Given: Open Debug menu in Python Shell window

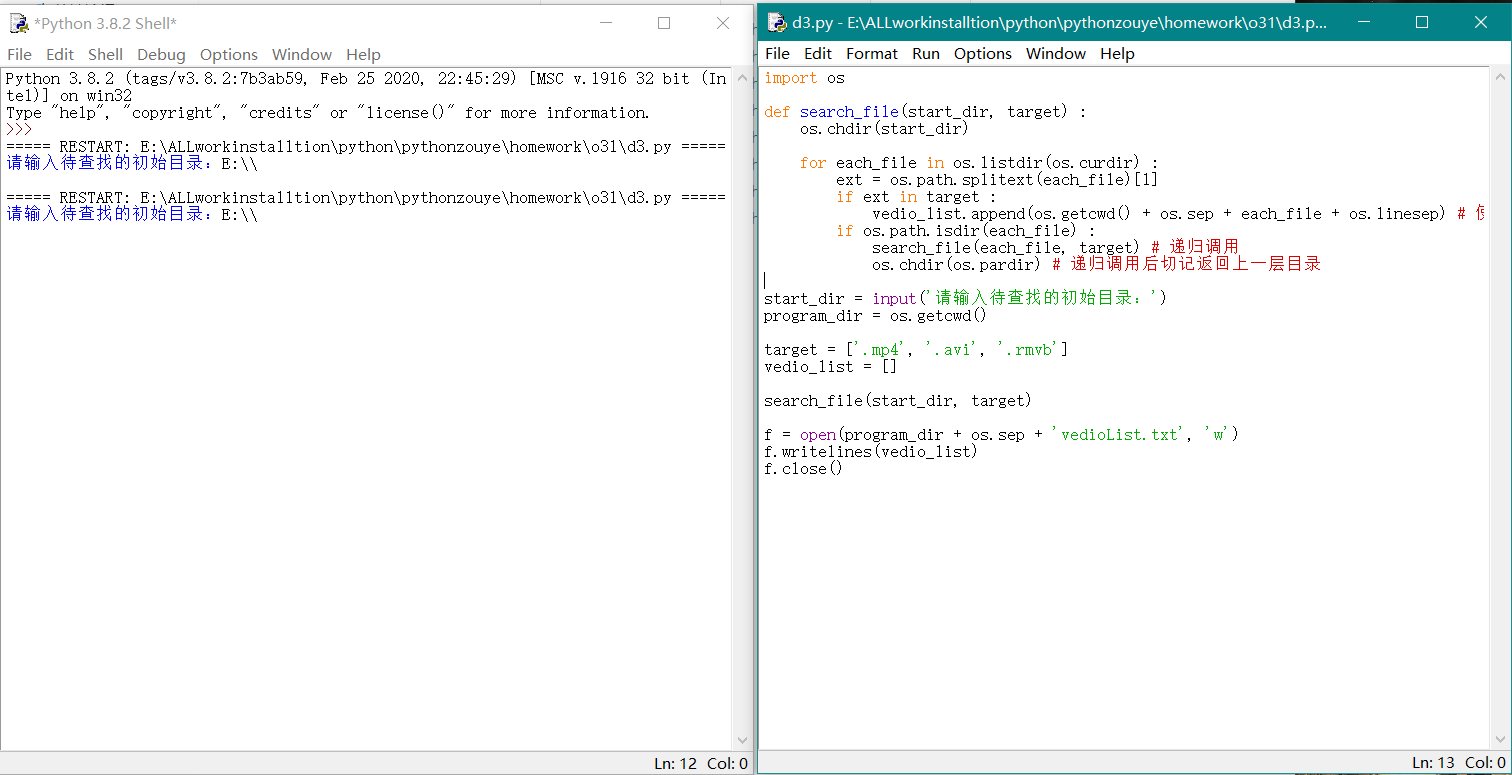Looking at the screenshot, I should tap(161, 54).
